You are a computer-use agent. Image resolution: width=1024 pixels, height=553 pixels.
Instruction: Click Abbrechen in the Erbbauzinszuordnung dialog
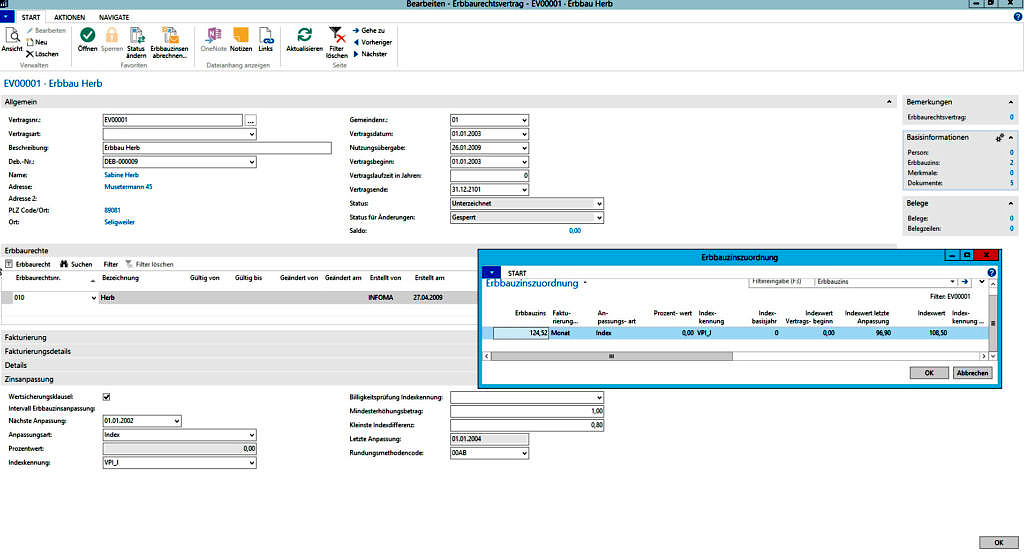tap(971, 373)
